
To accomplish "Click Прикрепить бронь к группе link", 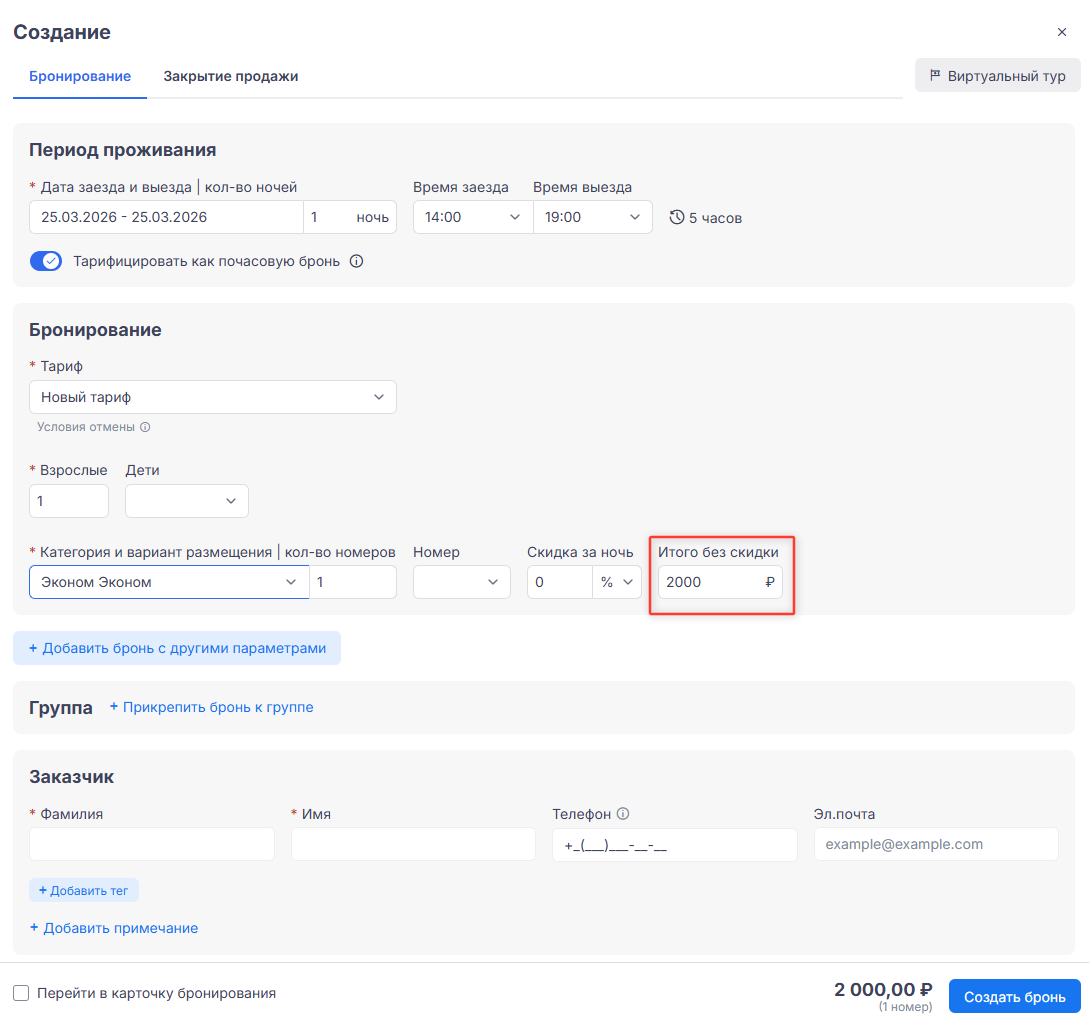I will click(211, 707).
